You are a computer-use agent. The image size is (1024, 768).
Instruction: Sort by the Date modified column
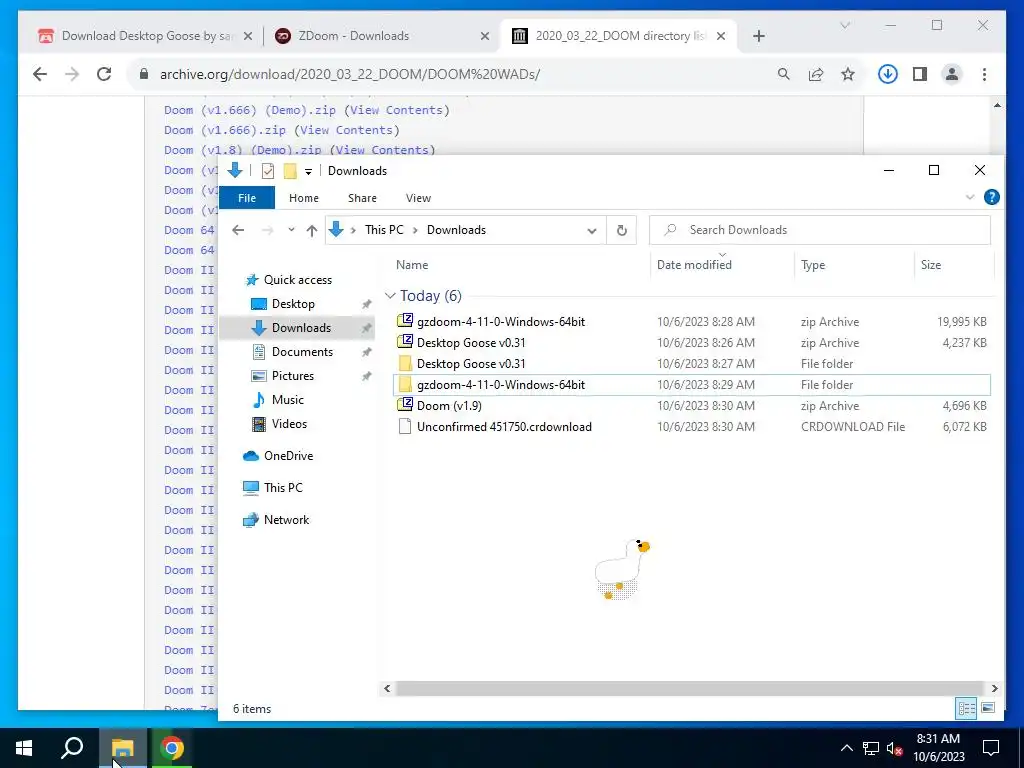pyautogui.click(x=694, y=264)
